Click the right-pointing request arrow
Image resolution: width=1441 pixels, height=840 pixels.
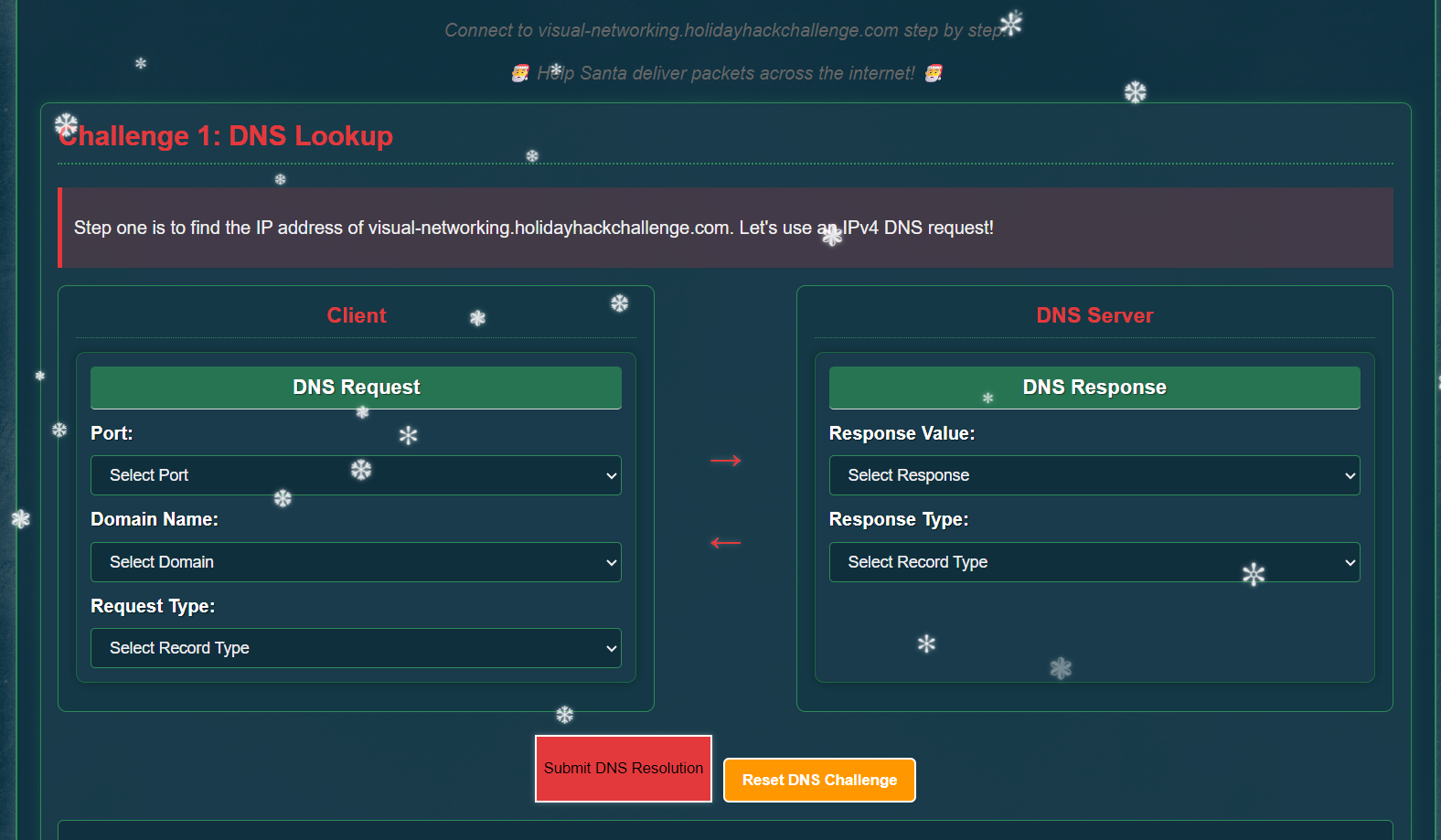tap(726, 461)
